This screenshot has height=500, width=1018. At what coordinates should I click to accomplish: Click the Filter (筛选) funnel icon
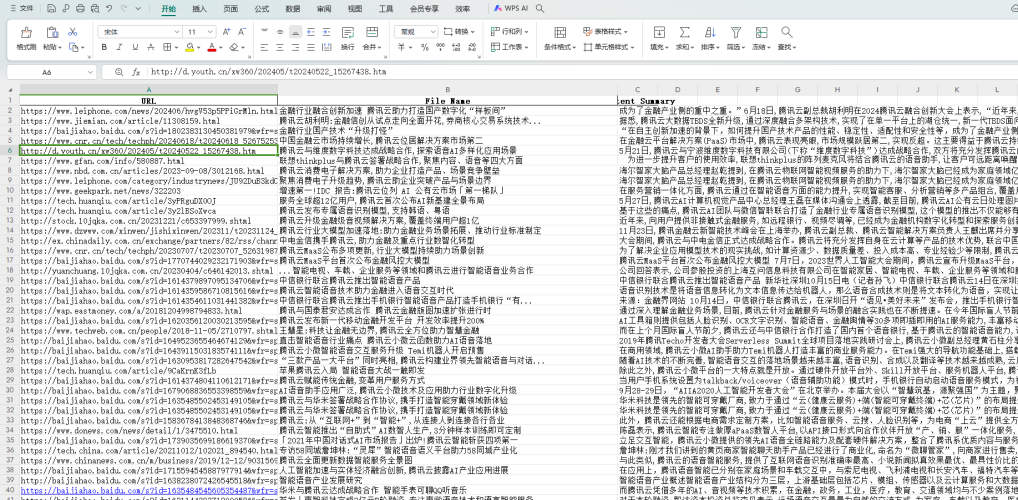click(x=736, y=32)
